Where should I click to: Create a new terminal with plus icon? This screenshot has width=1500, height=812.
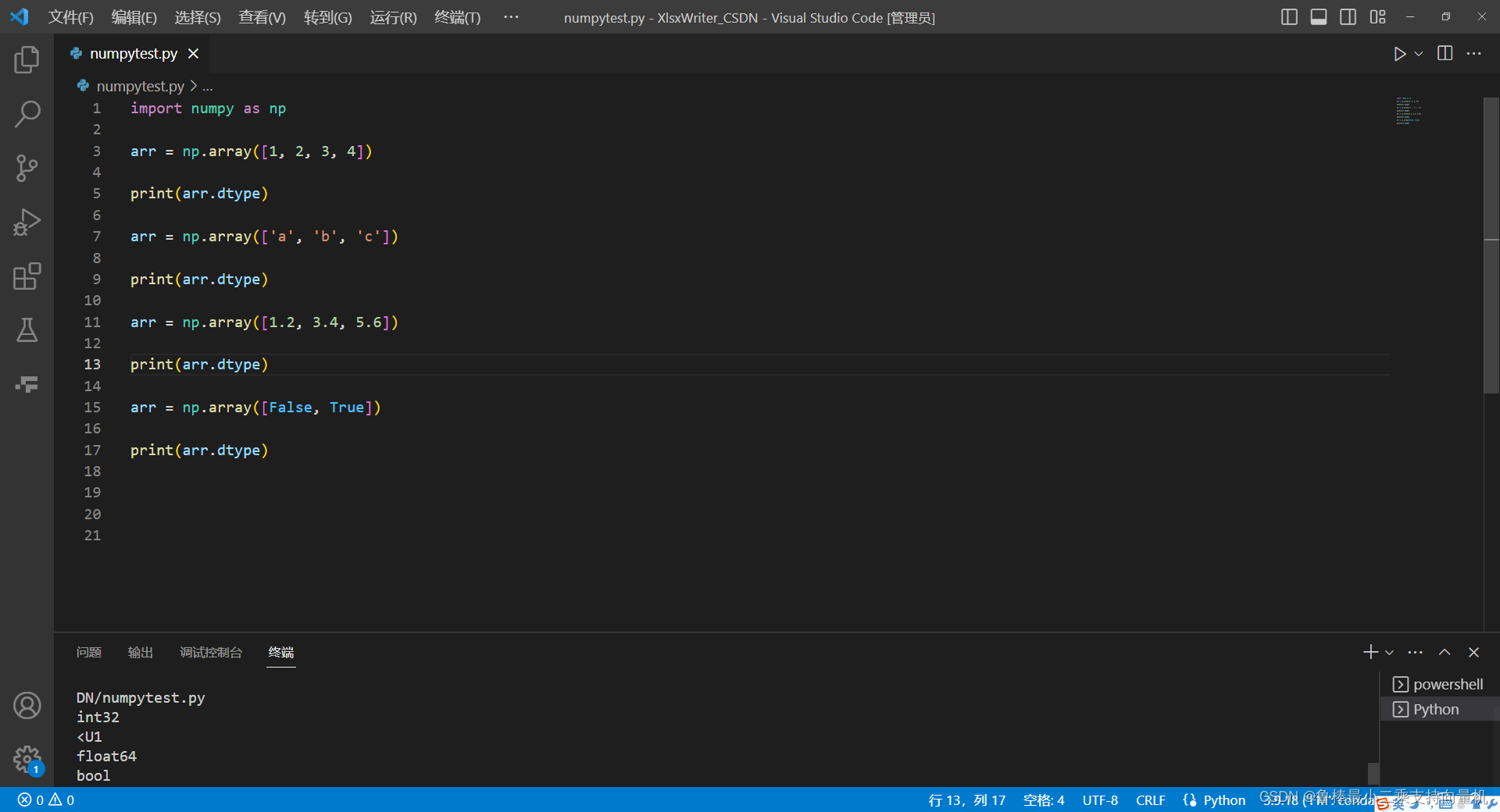[1370, 652]
